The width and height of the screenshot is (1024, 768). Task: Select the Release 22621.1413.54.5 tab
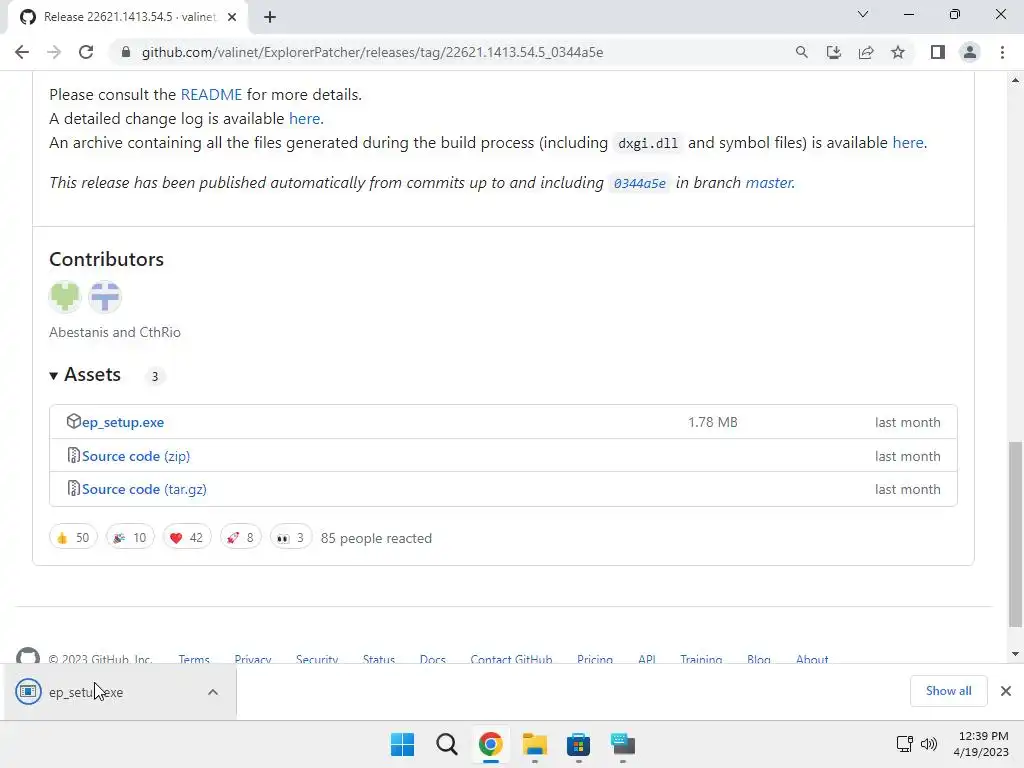tap(128, 17)
